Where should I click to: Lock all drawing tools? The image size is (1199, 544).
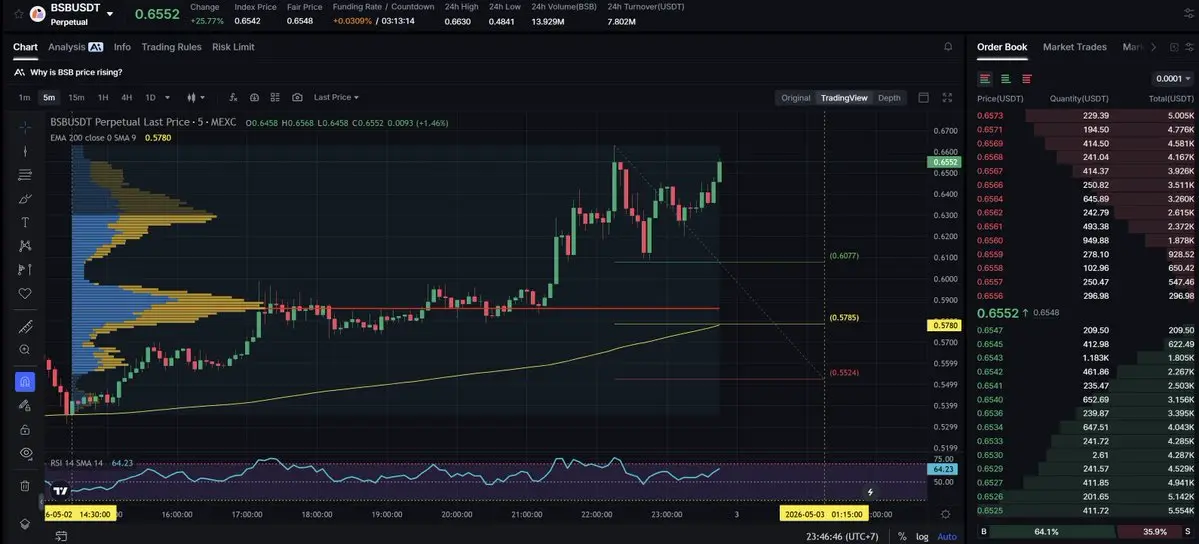point(25,429)
